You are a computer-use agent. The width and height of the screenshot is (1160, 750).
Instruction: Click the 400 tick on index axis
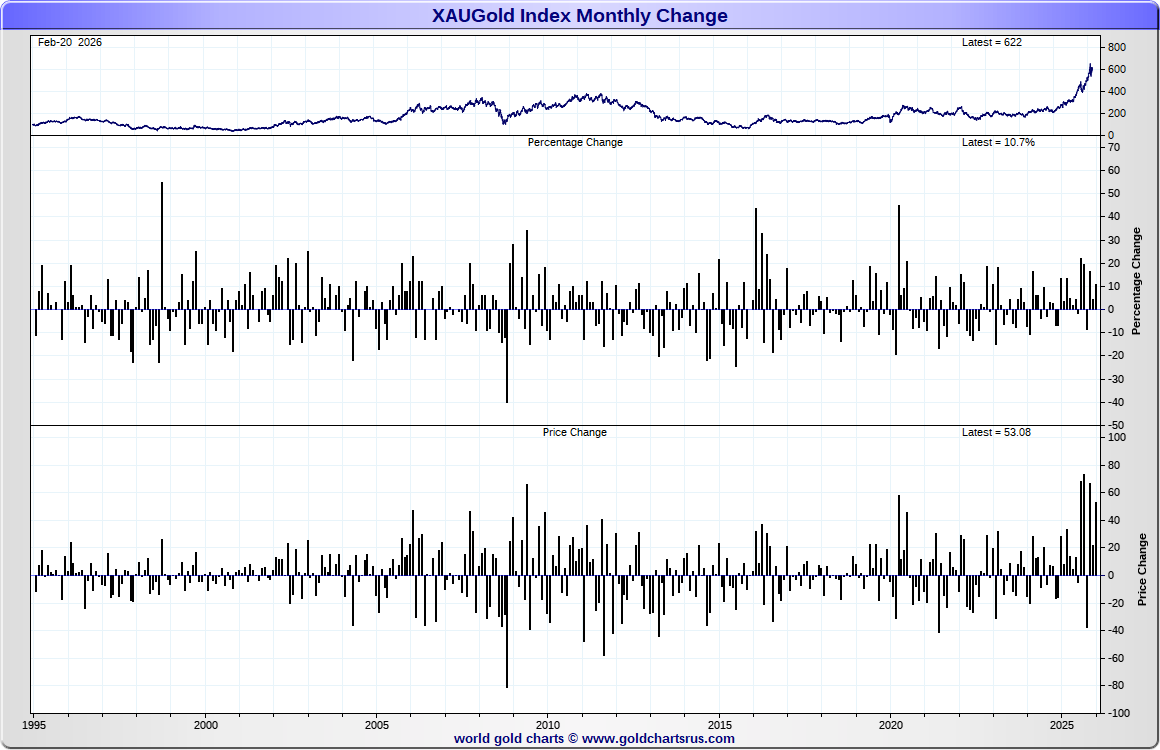click(x=1116, y=92)
